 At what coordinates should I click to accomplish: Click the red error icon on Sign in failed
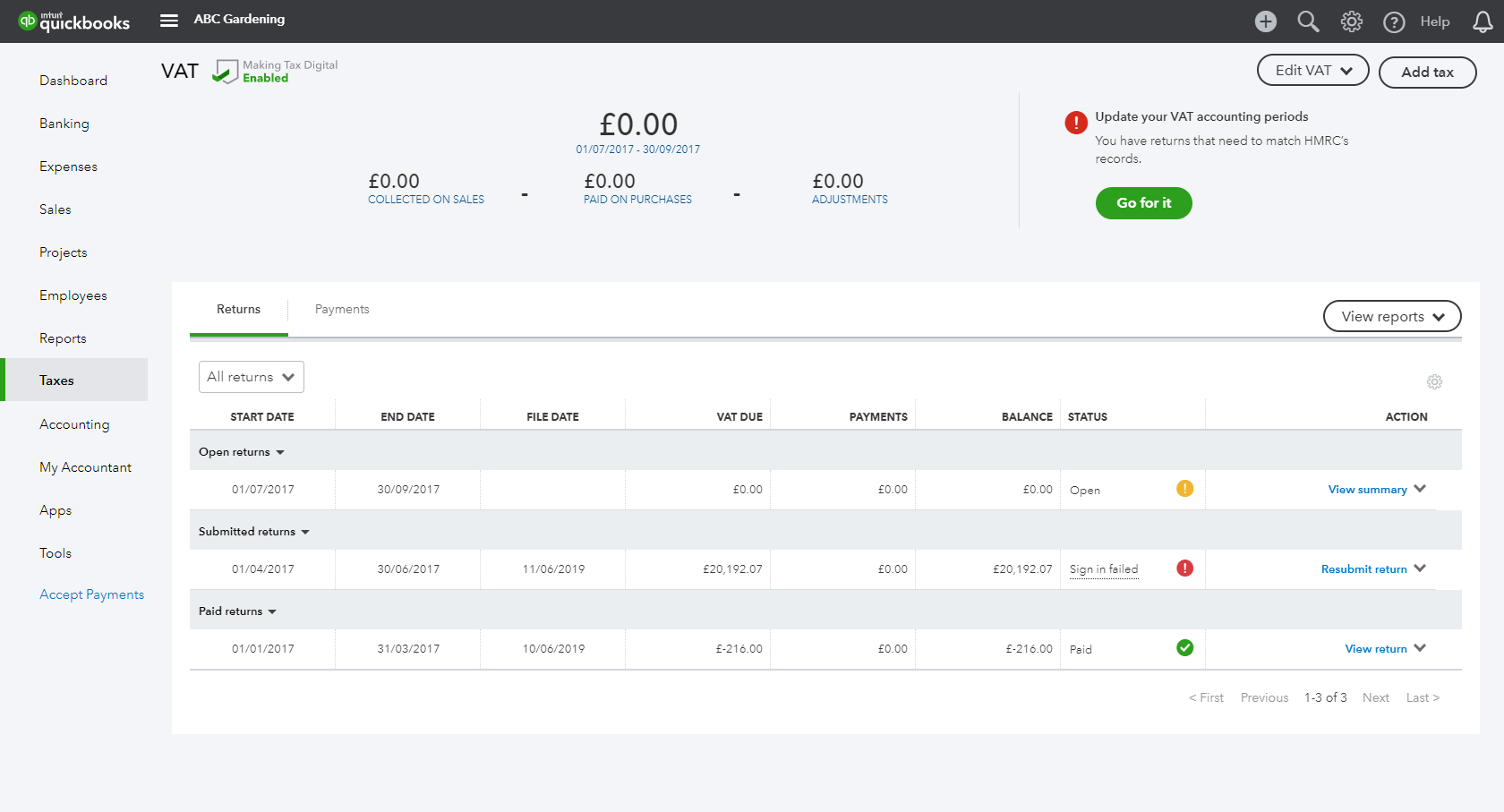(x=1184, y=568)
